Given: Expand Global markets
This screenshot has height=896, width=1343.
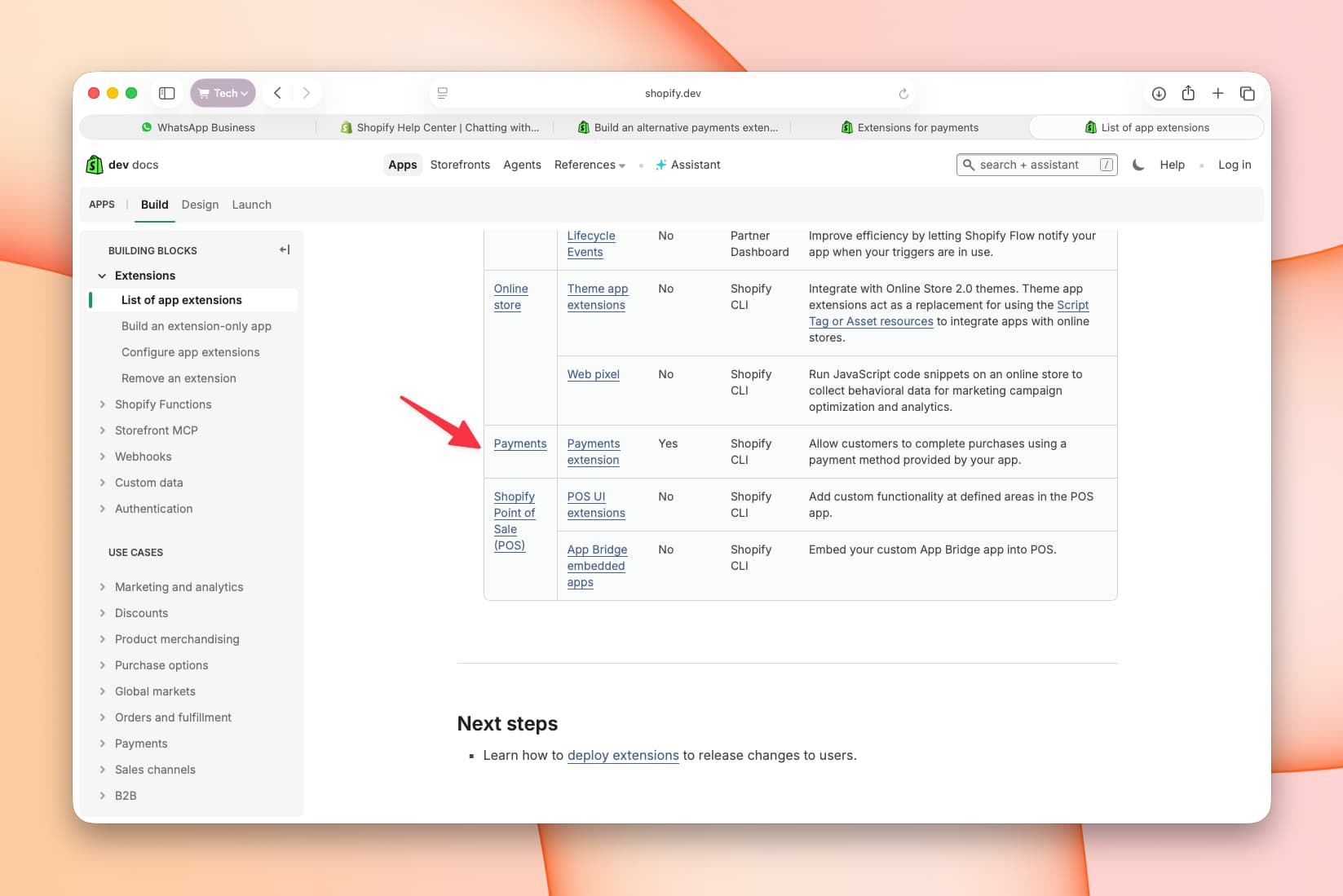Looking at the screenshot, I should click(102, 691).
